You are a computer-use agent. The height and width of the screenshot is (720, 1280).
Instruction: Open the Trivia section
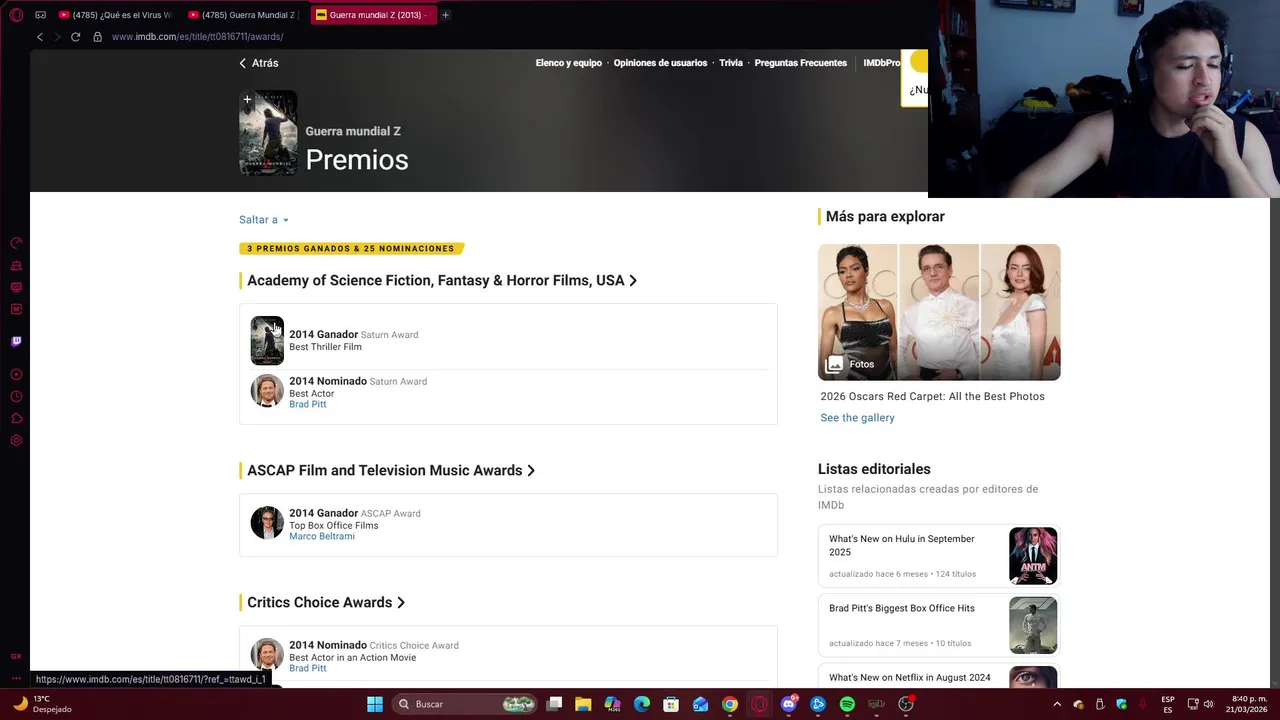[x=731, y=63]
